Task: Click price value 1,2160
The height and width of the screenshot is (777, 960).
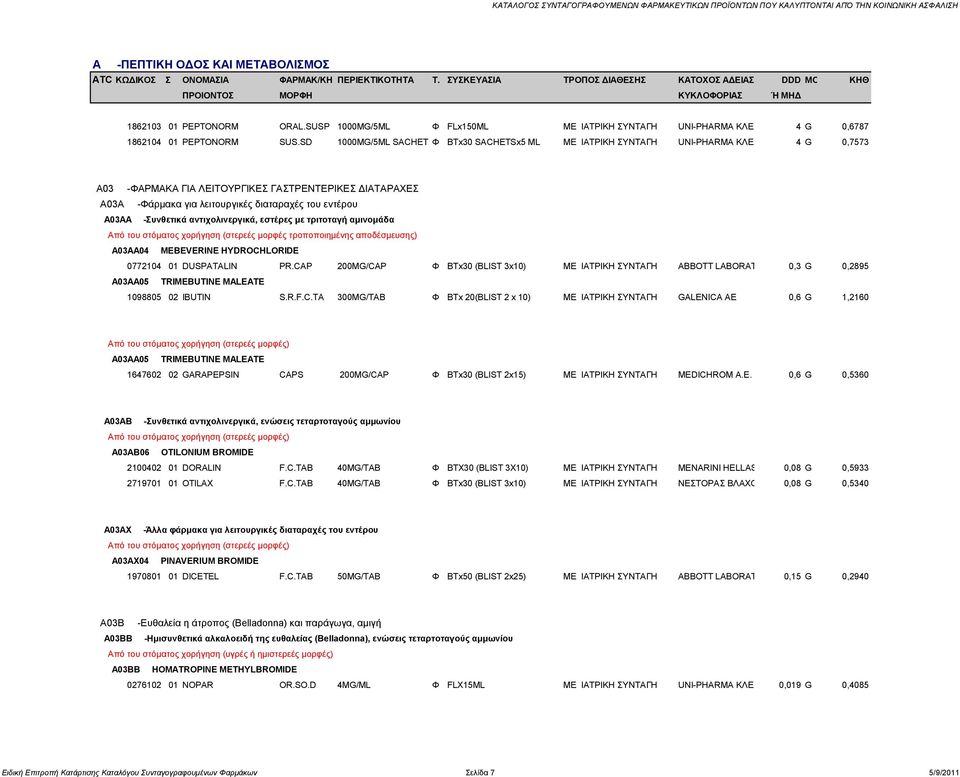Action: pos(855,298)
